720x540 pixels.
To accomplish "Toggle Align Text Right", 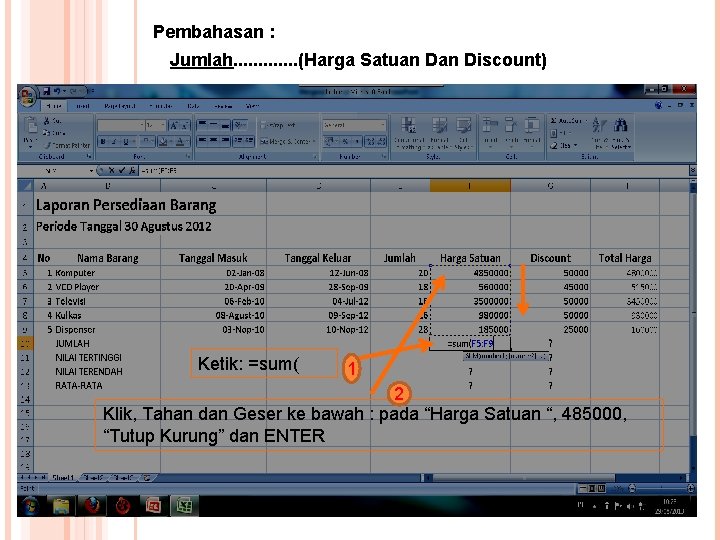I will coord(225,141).
